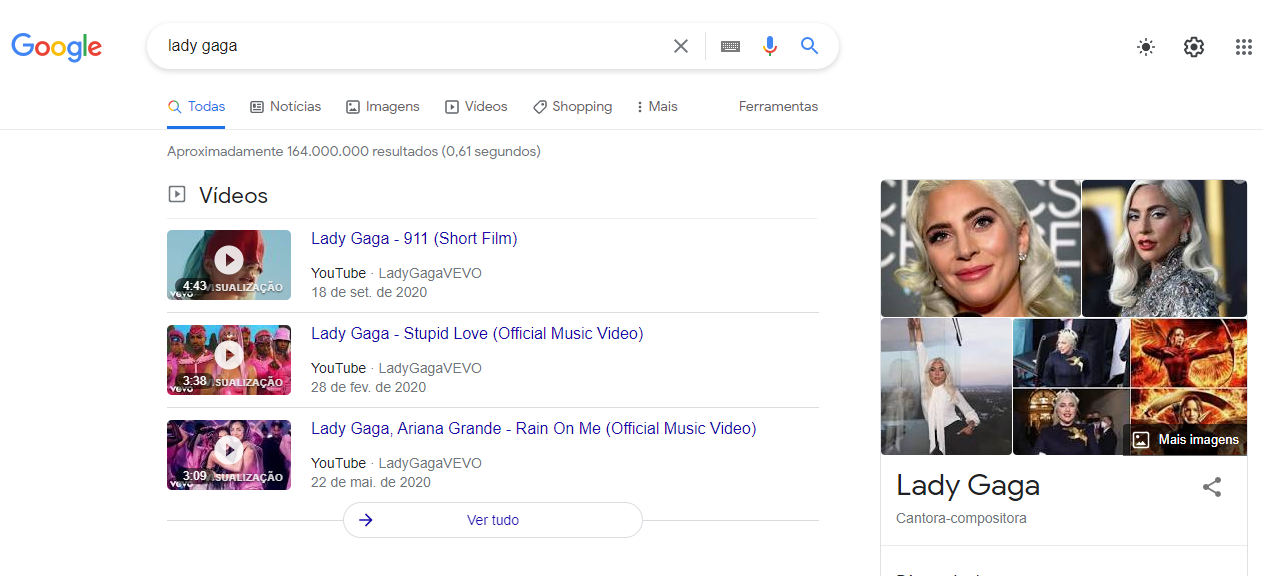Viewport: 1263px width, 576px height.
Task: Open the settings gear
Action: tap(1194, 47)
